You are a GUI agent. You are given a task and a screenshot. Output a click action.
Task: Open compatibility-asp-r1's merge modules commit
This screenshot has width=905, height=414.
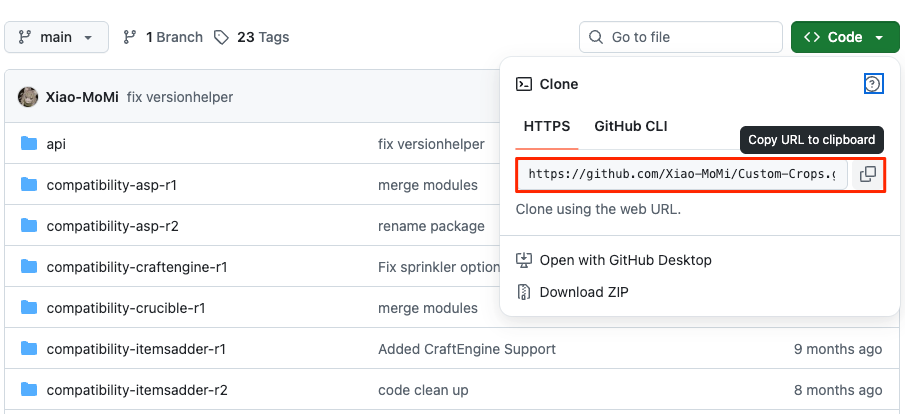(428, 185)
